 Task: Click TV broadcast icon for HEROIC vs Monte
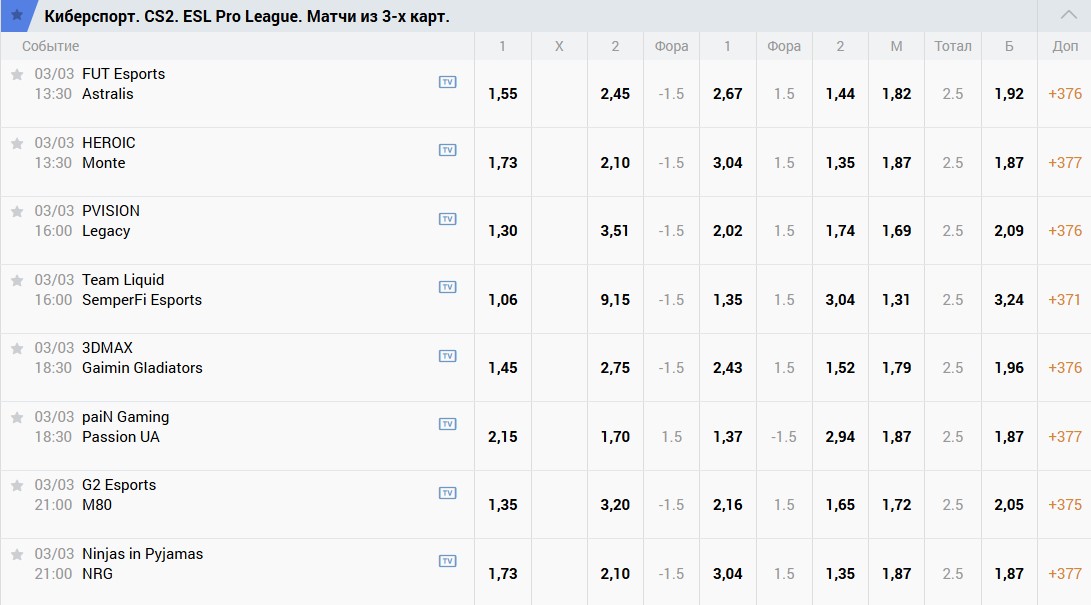tap(447, 150)
